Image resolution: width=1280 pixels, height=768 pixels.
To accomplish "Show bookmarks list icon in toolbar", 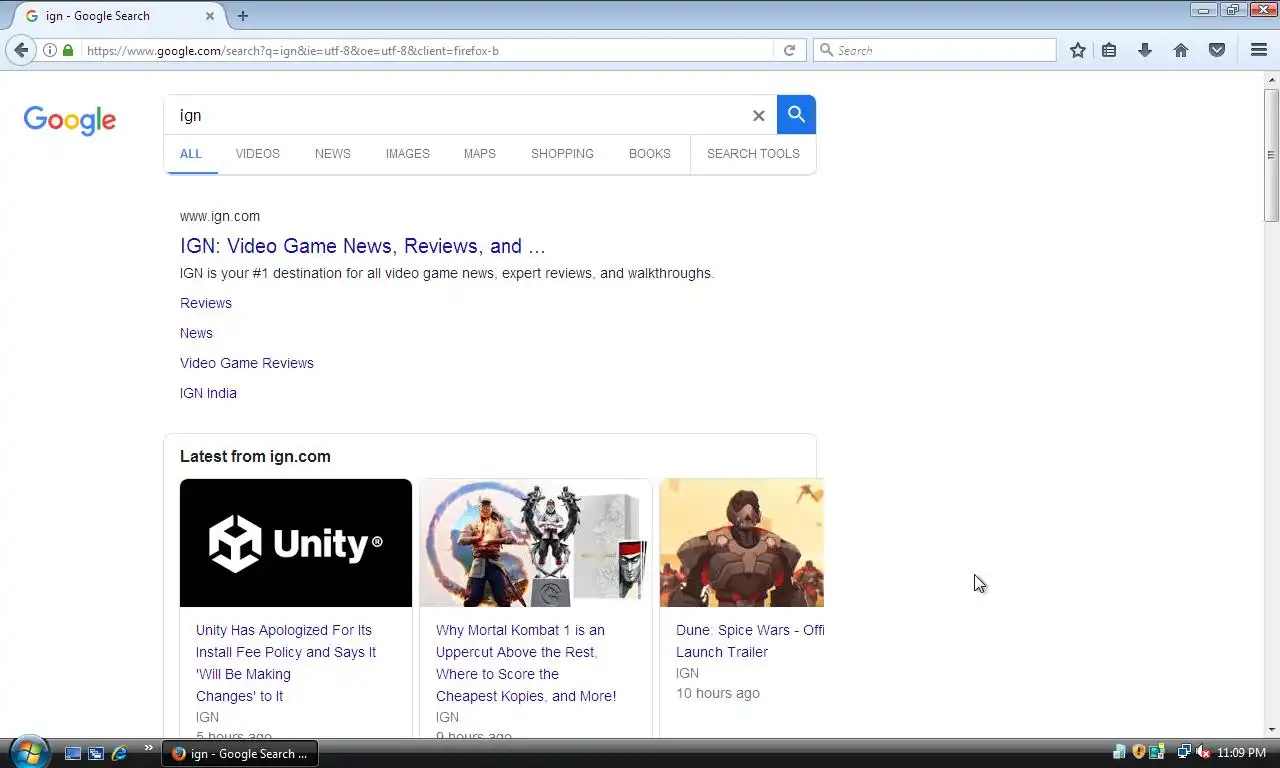I will coord(1109,50).
